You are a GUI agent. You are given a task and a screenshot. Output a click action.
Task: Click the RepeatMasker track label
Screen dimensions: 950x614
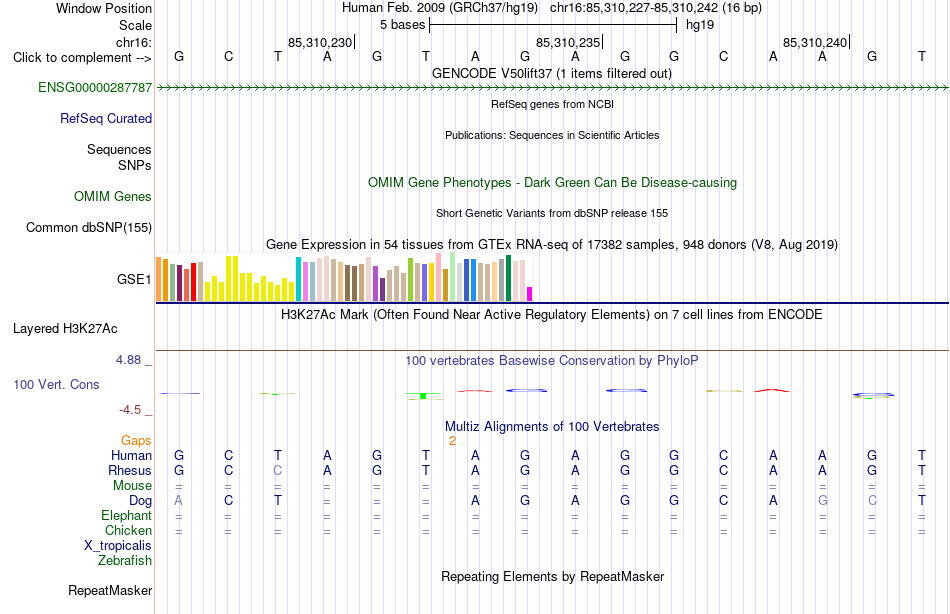click(x=110, y=590)
